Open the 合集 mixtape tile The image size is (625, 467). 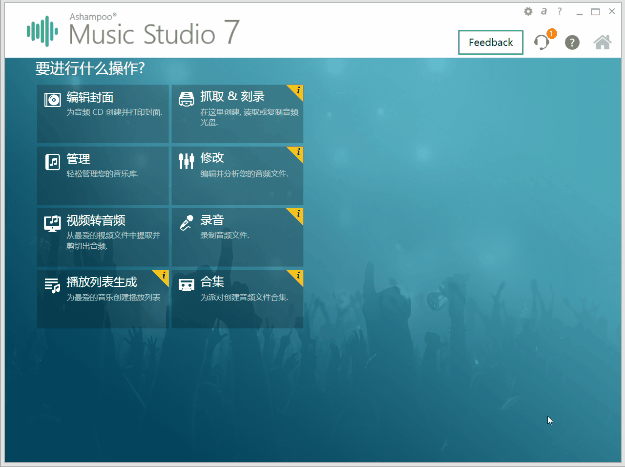(x=237, y=299)
